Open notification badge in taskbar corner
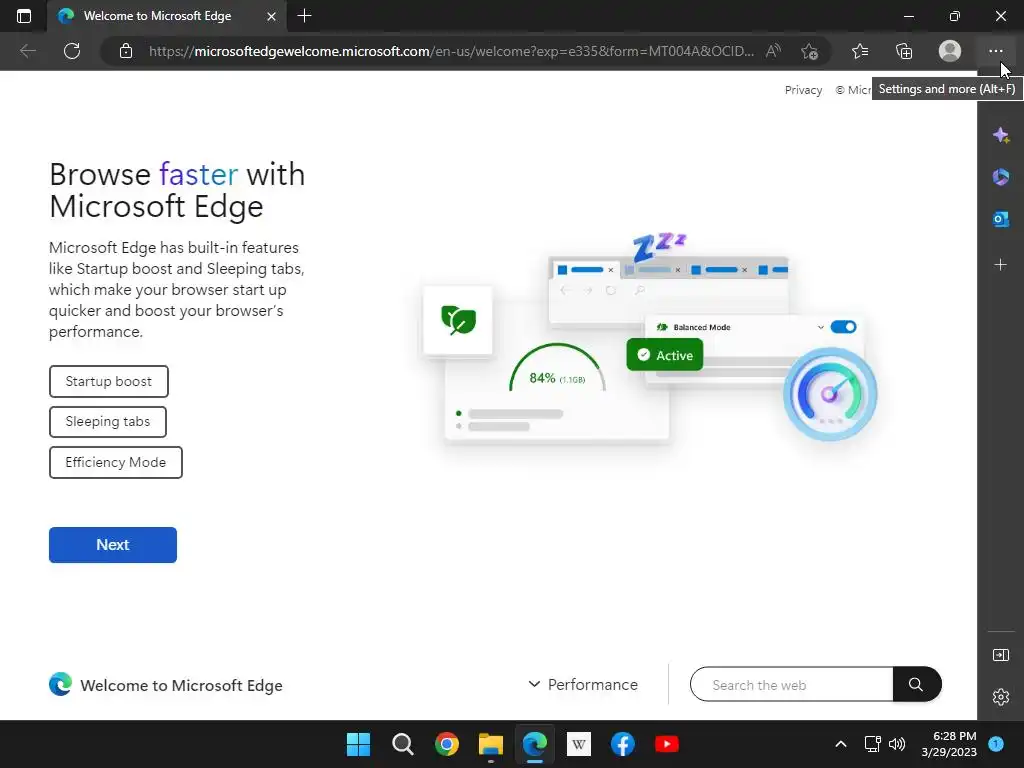 pos(996,744)
